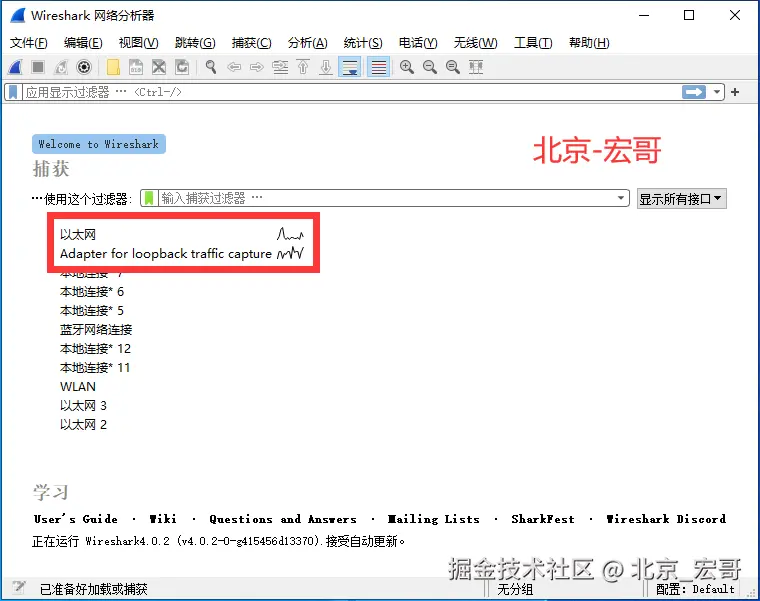The image size is (760, 601).
Task: Open the 文件(F) menu
Action: pyautogui.click(x=29, y=43)
